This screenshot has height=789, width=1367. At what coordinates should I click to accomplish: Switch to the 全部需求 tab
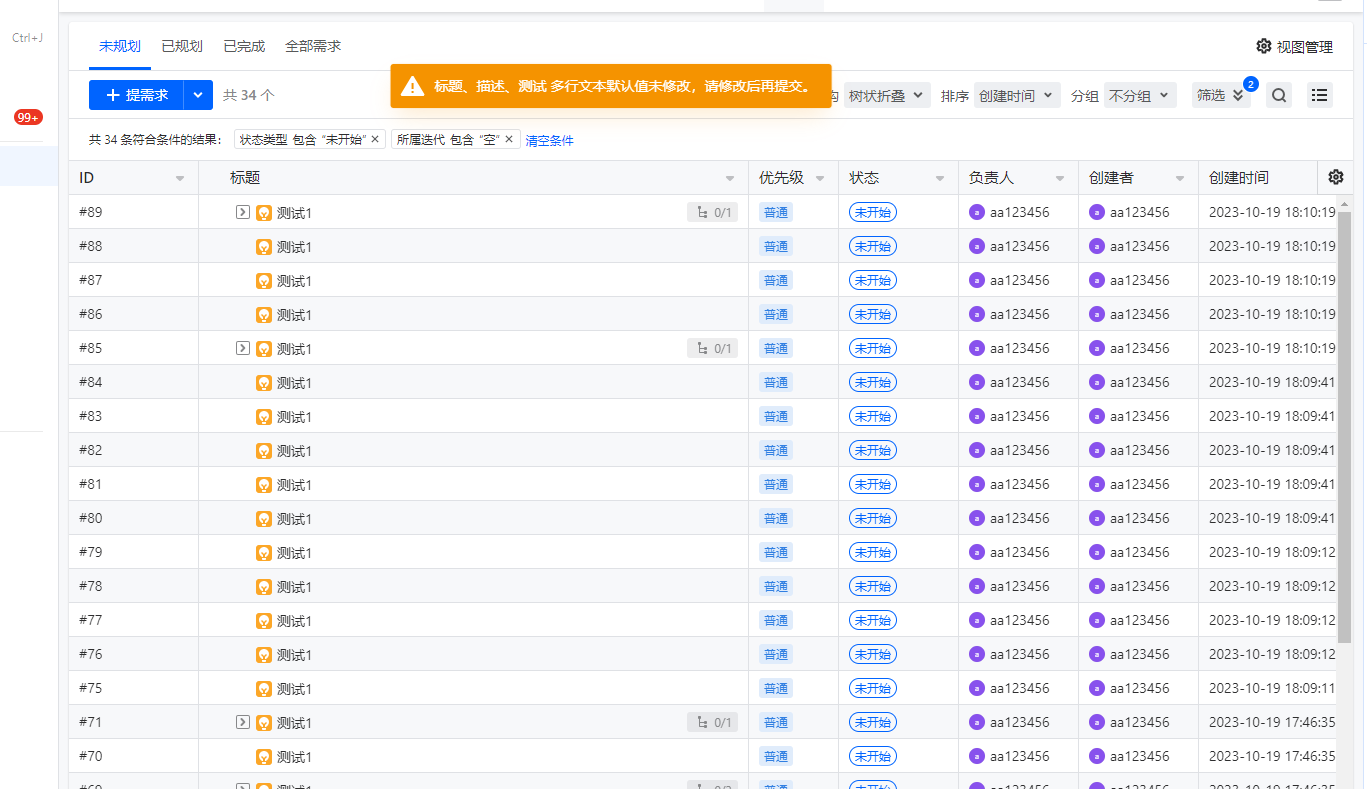point(313,46)
